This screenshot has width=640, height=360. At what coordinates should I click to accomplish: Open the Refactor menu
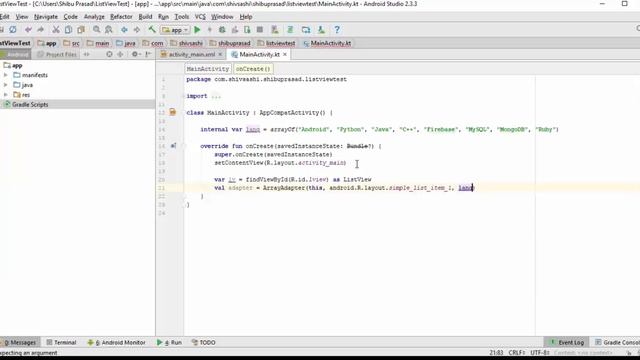click(x=121, y=17)
